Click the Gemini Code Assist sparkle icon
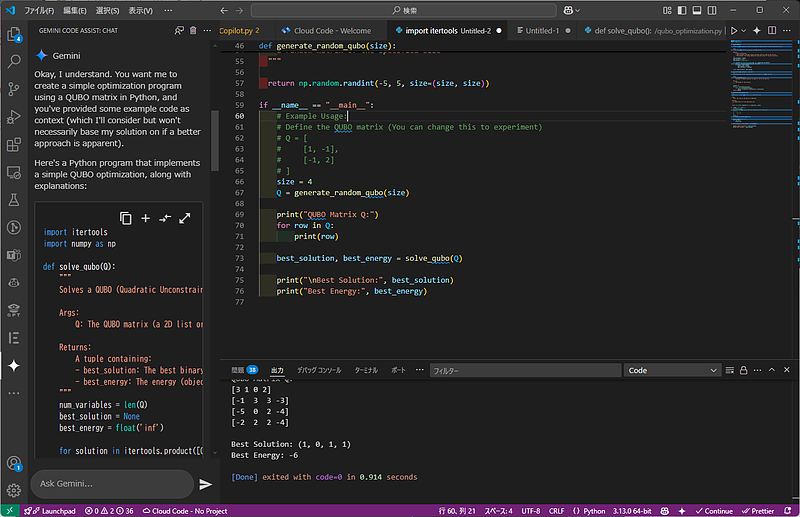 pos(14,366)
